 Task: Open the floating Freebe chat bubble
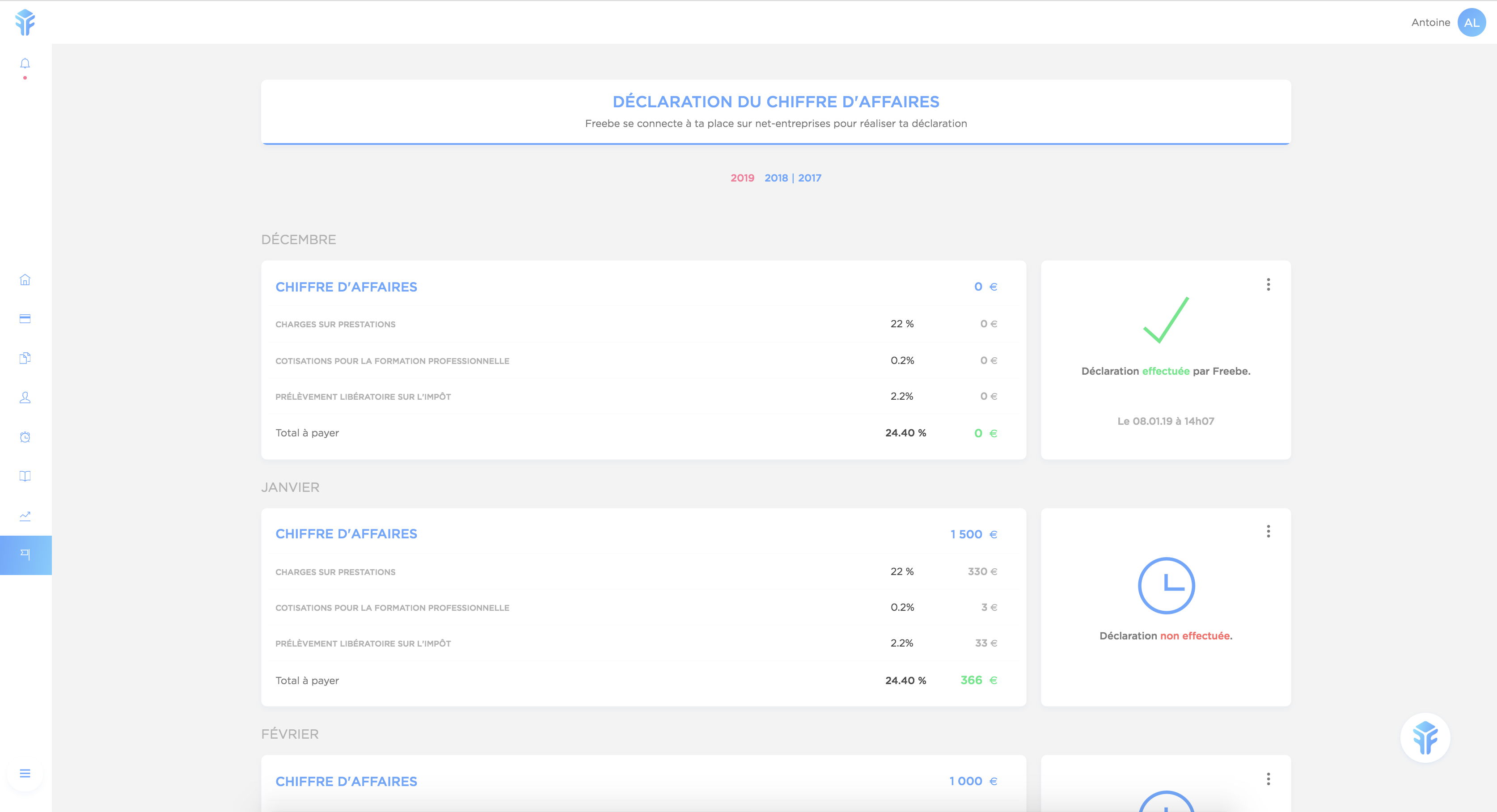pos(1425,738)
